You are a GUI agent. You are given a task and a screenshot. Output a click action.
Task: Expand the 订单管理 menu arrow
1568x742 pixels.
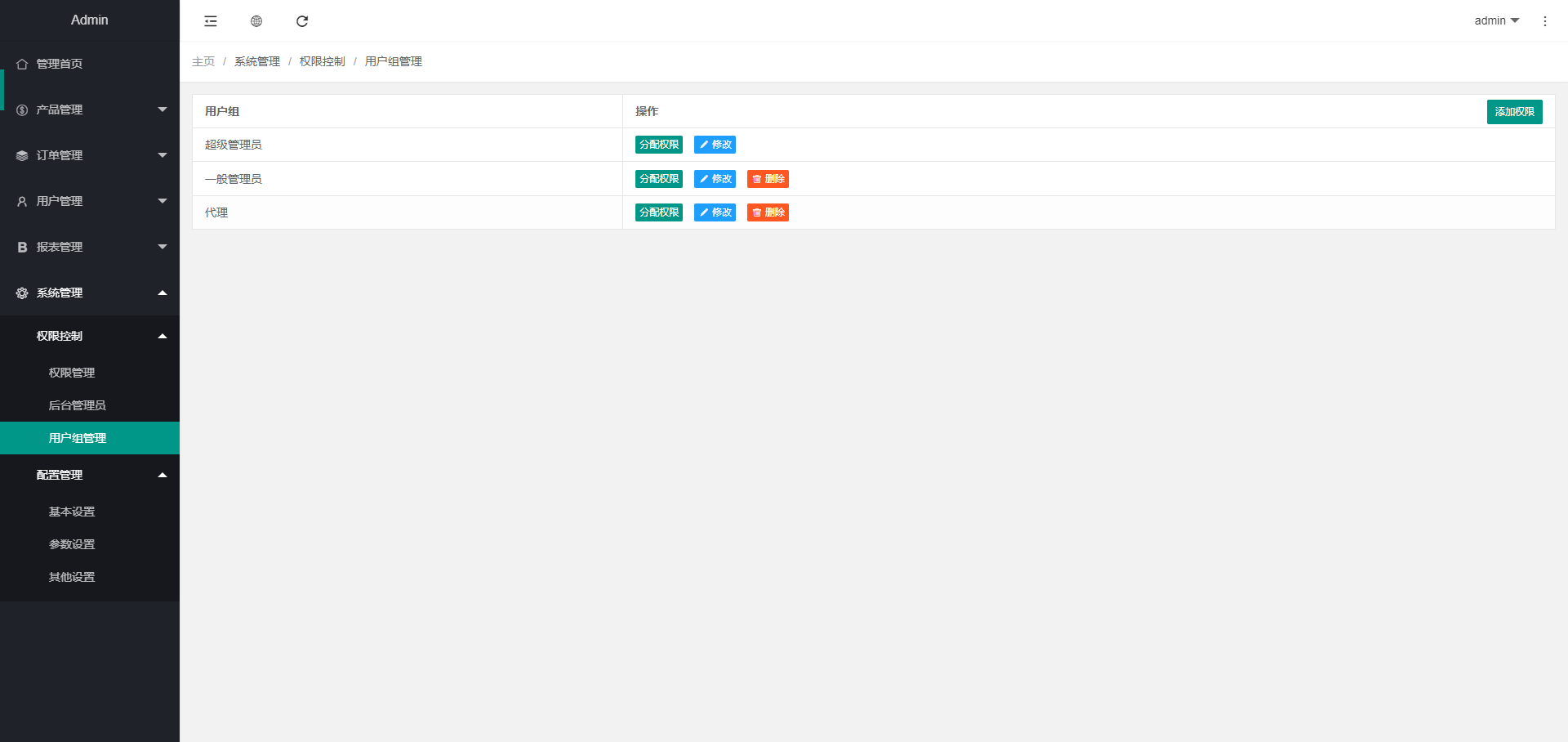click(x=163, y=155)
